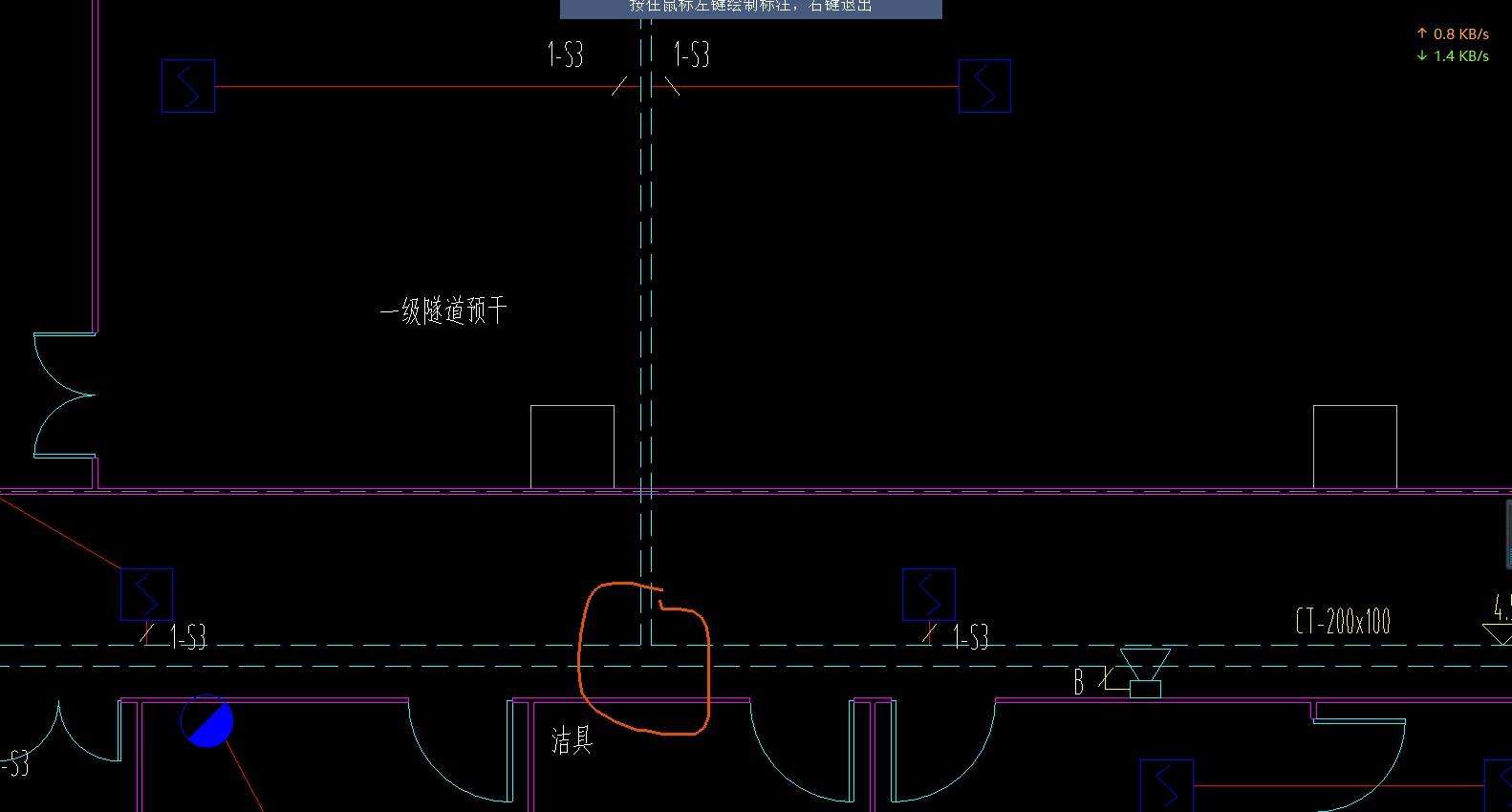
Task: Click the 0.8 KB/s upload speed indicator
Action: (1453, 33)
